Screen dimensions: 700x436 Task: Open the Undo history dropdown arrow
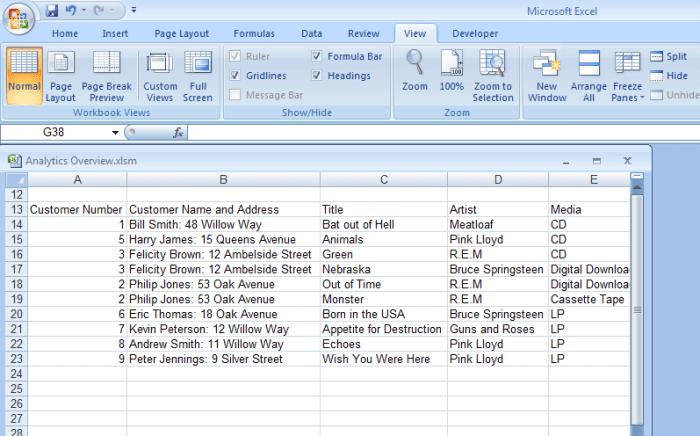(x=83, y=10)
